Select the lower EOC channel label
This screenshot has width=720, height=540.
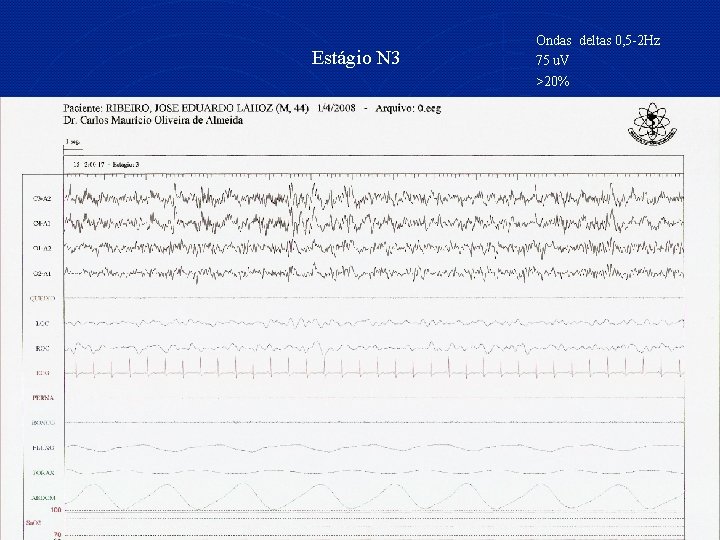(42, 349)
